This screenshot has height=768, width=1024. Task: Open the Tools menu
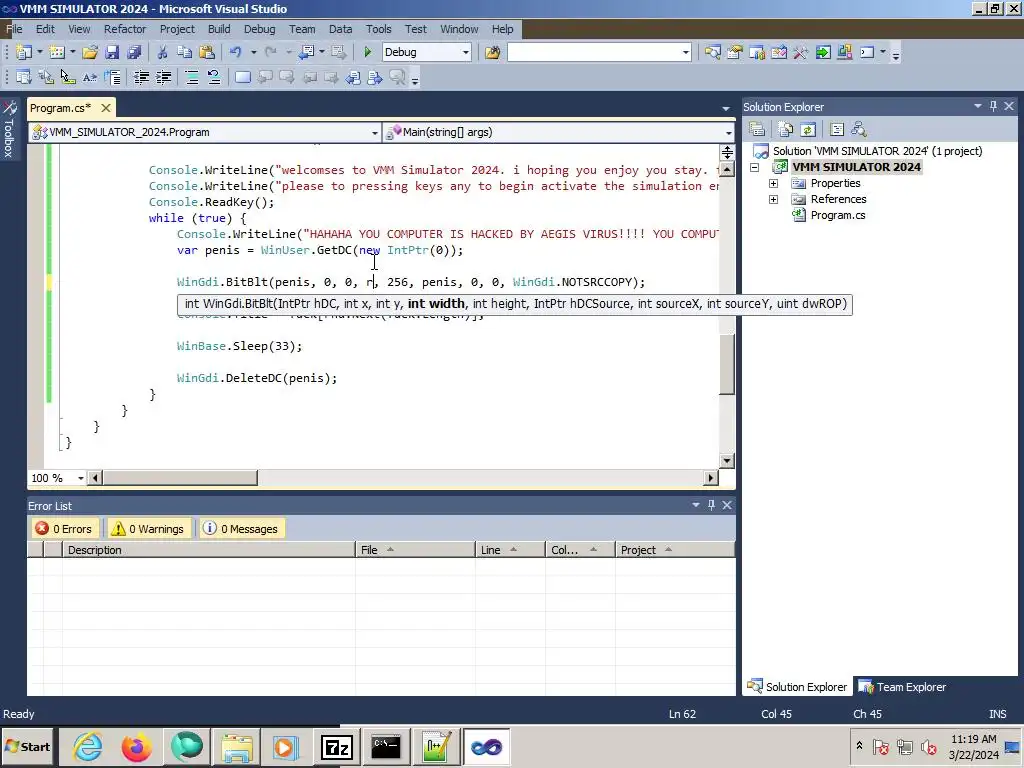click(x=379, y=29)
